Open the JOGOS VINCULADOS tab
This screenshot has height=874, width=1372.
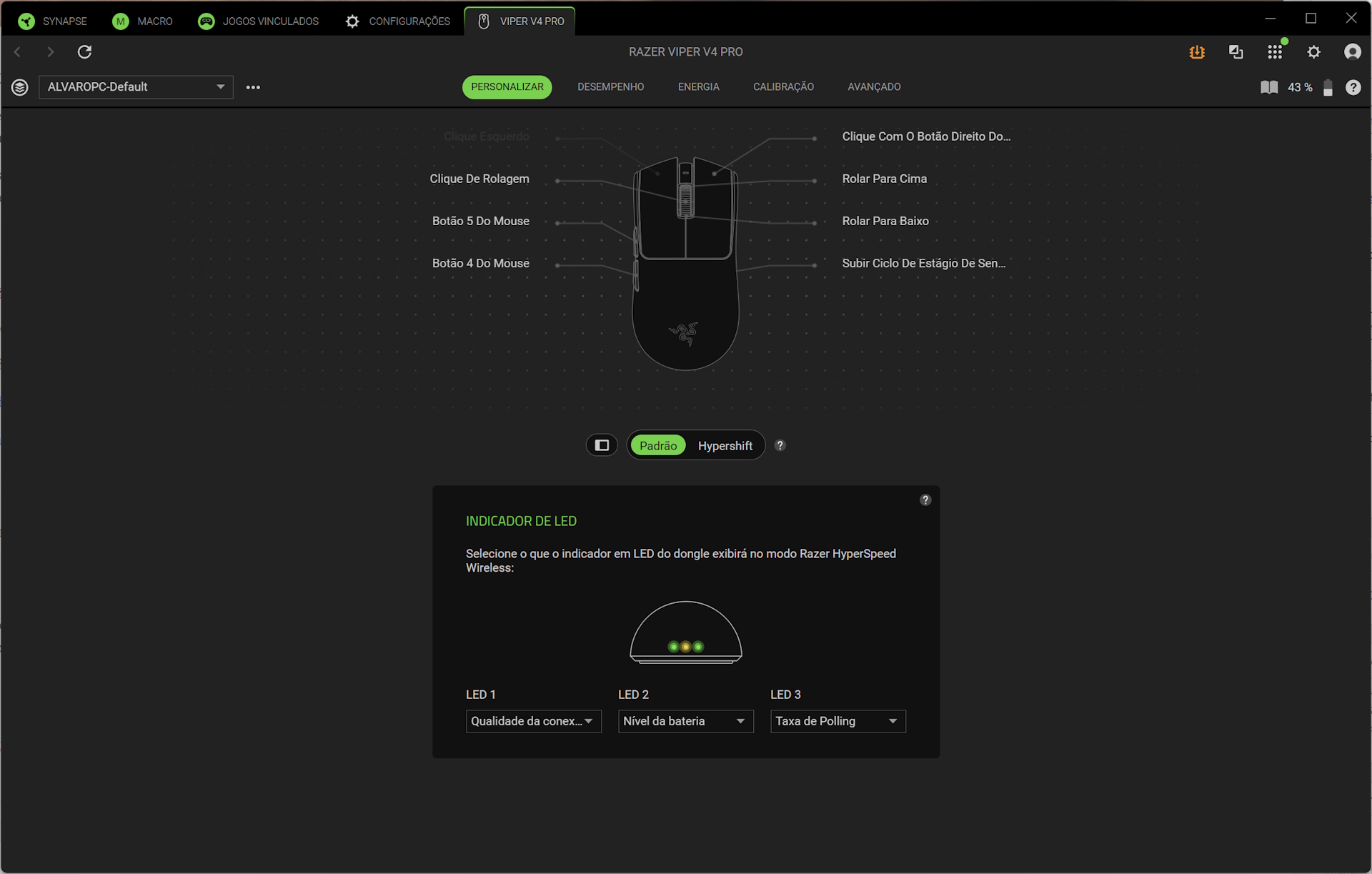click(x=259, y=21)
